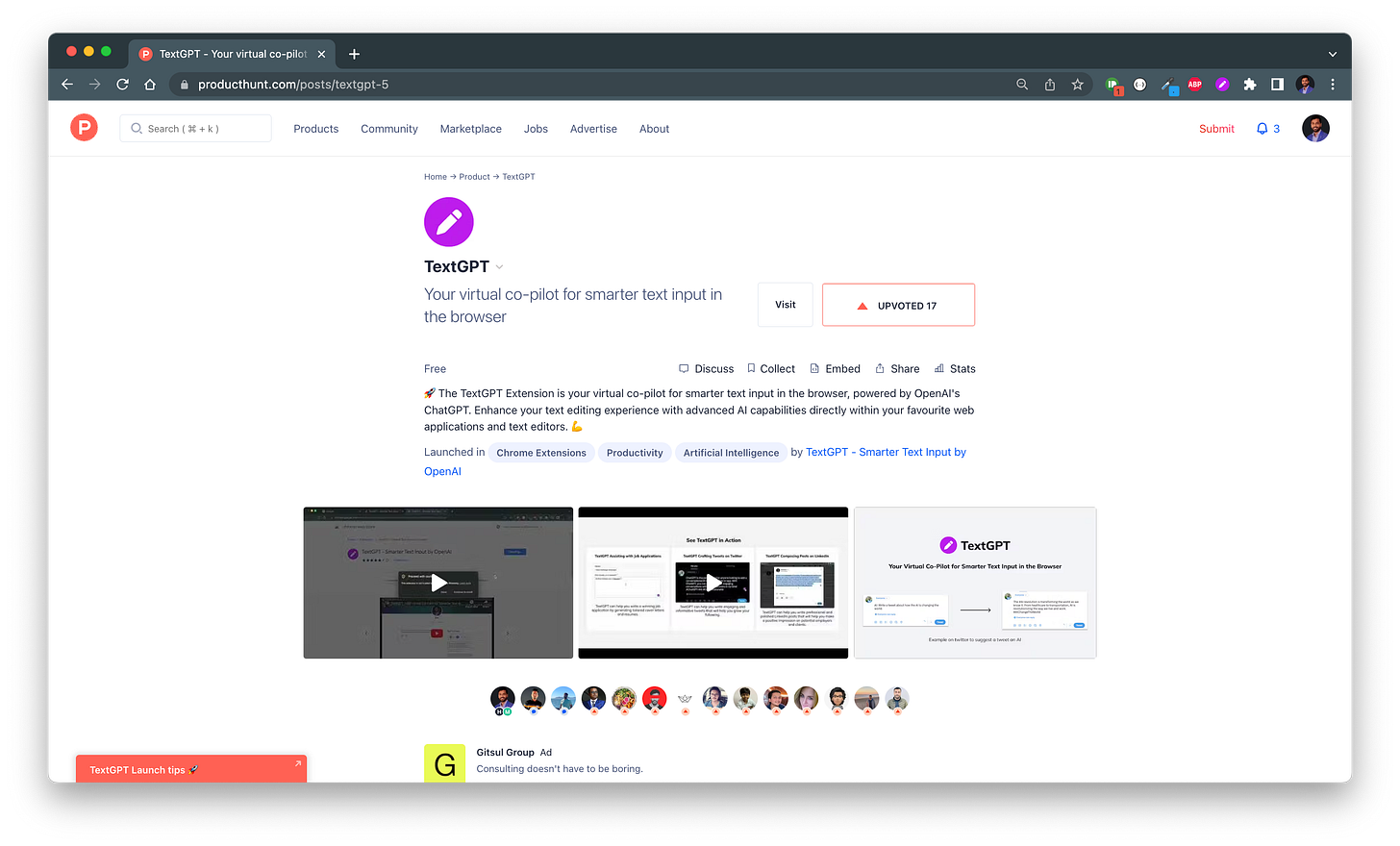Image resolution: width=1400 pixels, height=846 pixels.
Task: Open the Product Hunt profile avatar menu
Action: (1315, 128)
